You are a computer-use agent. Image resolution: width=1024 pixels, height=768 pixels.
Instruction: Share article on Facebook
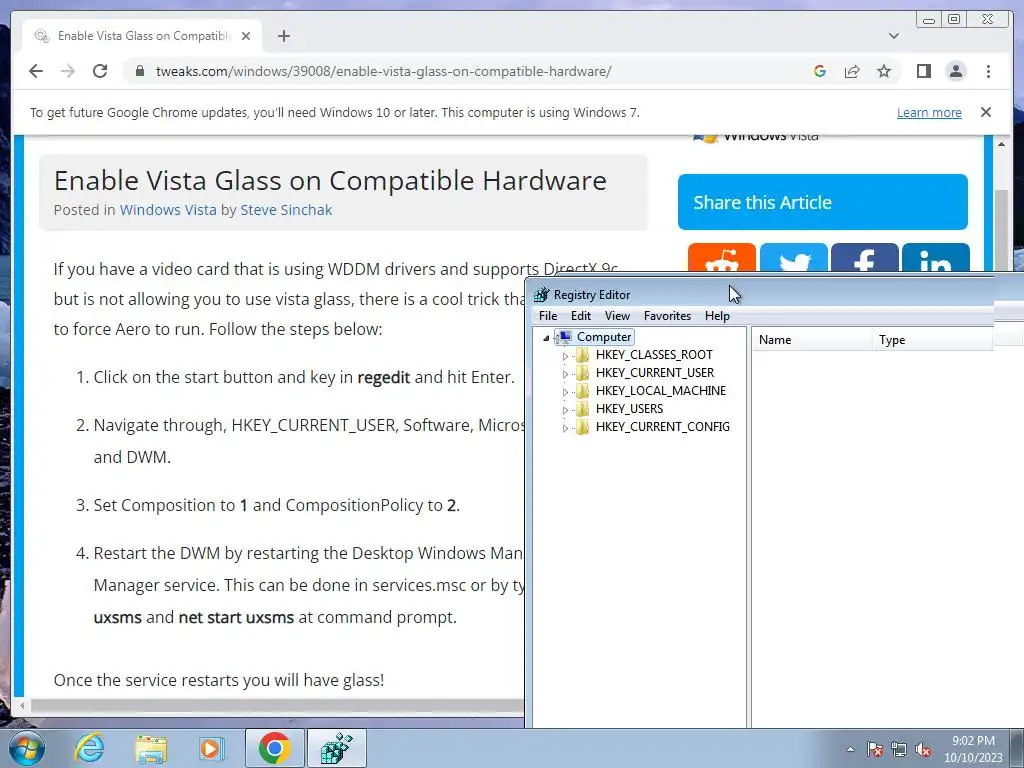pyautogui.click(x=864, y=257)
